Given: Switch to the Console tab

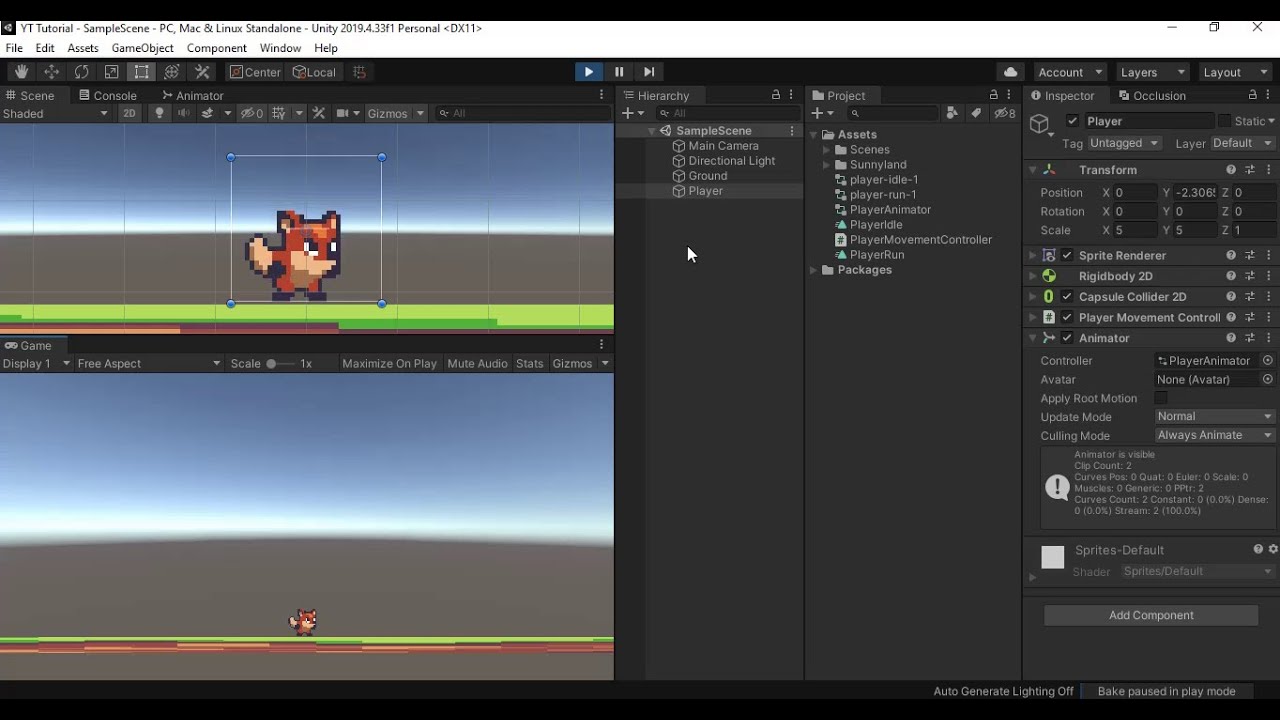Looking at the screenshot, I should click(106, 96).
